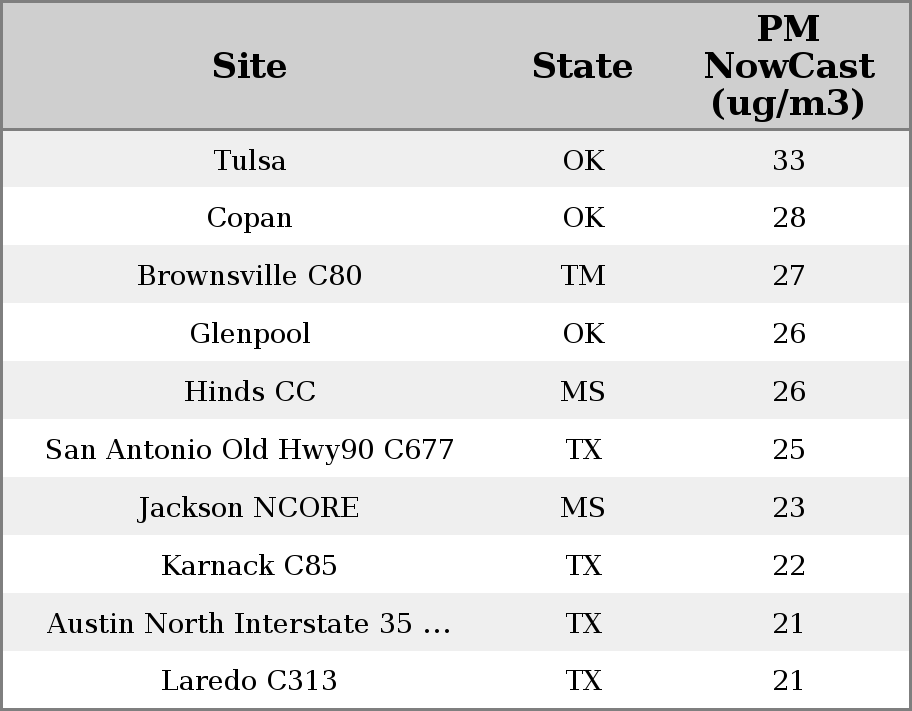Screen dimensions: 912x711
Task: Click the Copan site name
Action: (x=250, y=218)
